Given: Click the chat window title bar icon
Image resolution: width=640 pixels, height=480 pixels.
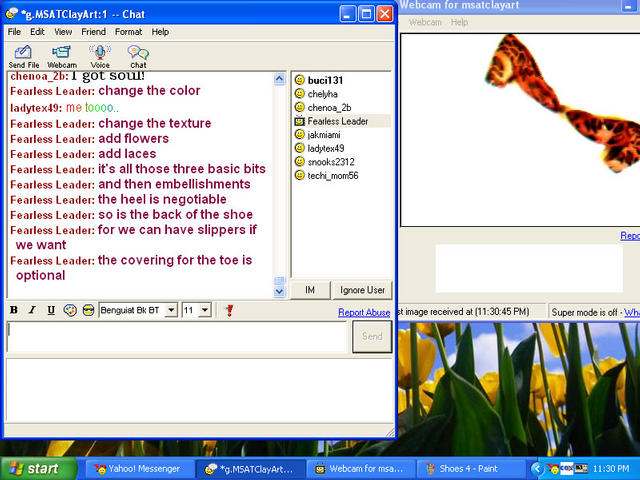Looking at the screenshot, I should [x=12, y=14].
